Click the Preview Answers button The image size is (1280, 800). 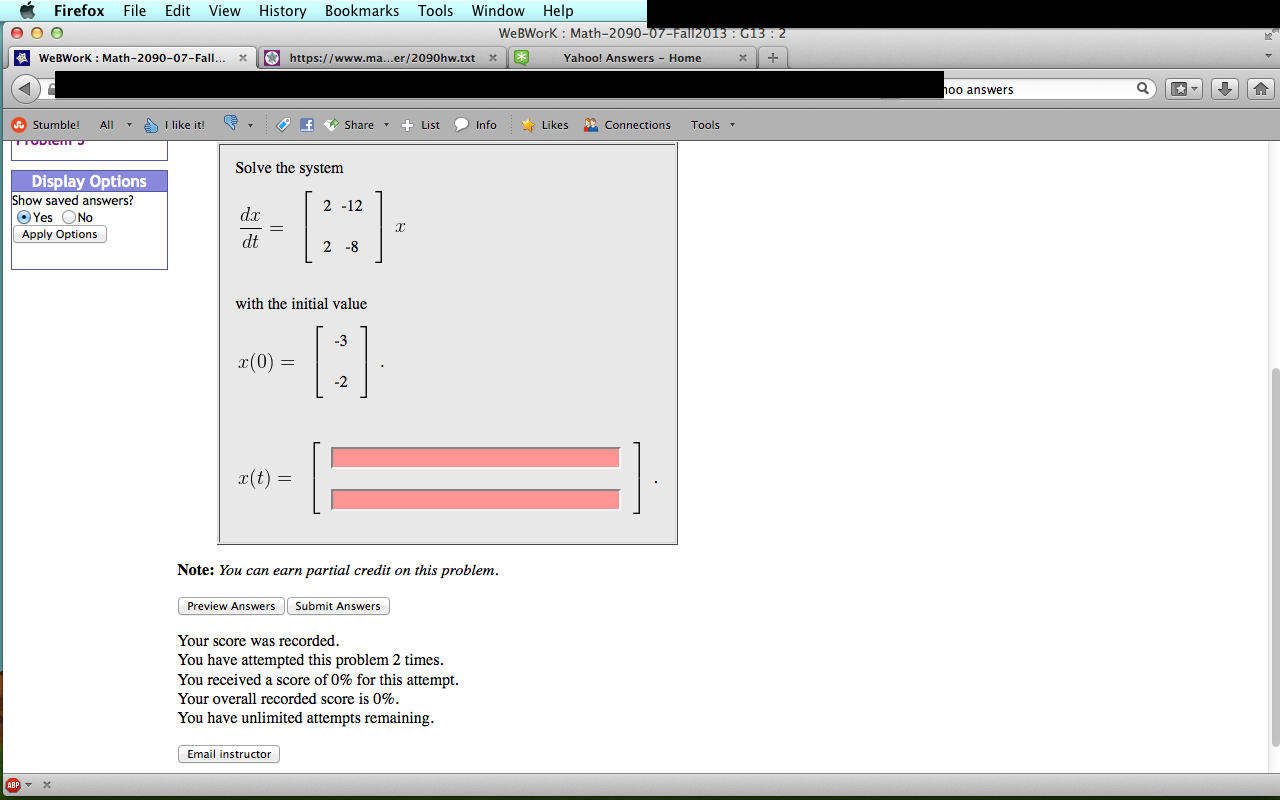tap(231, 606)
